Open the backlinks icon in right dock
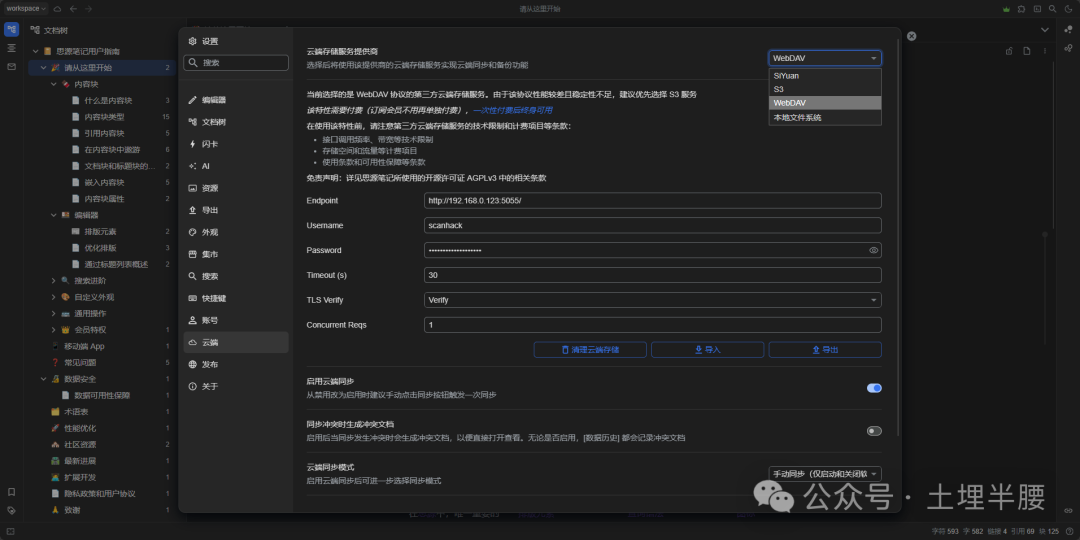Screen dimensions: 1080x540 pos(1068,510)
